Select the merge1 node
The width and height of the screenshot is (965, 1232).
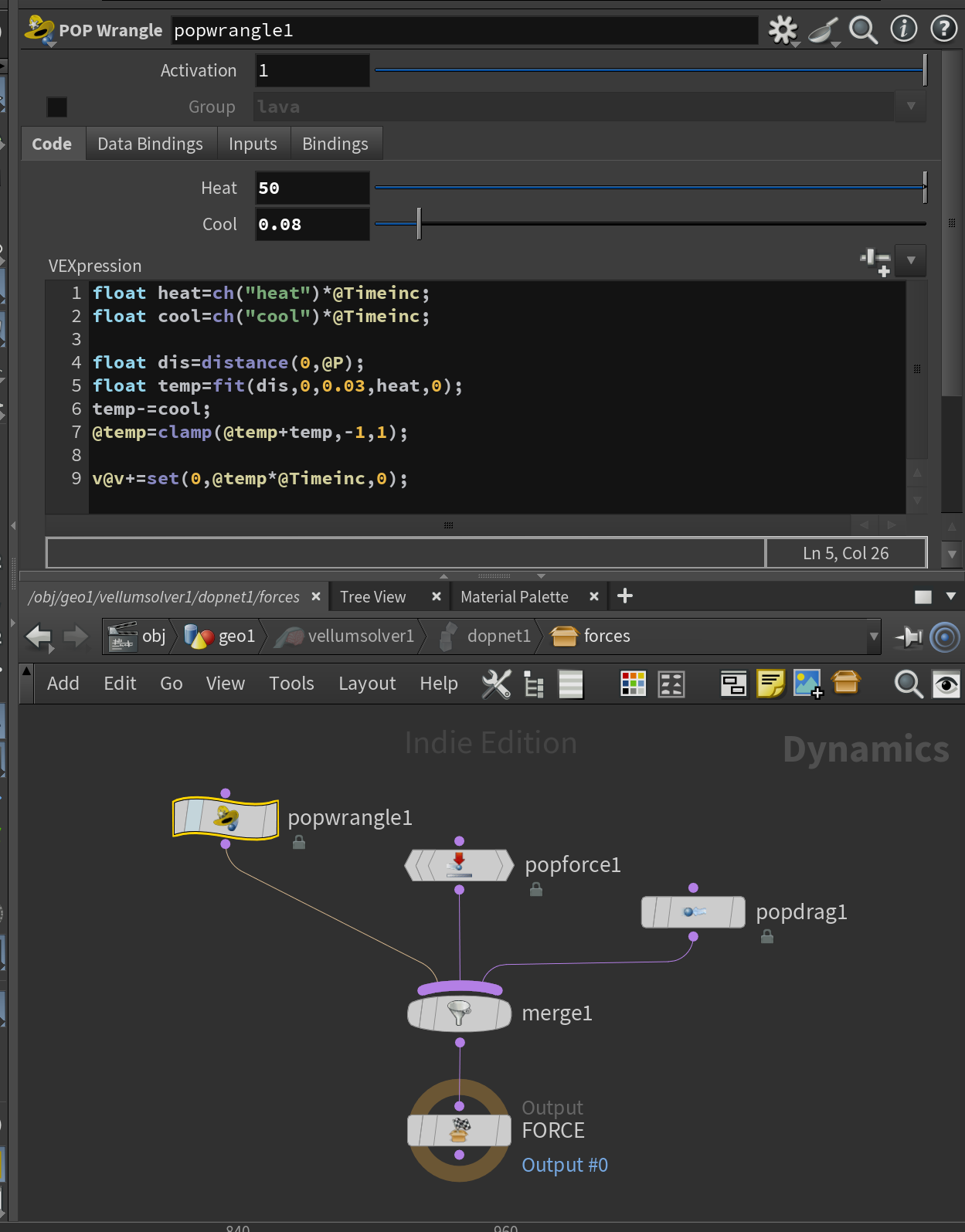coord(460,1013)
